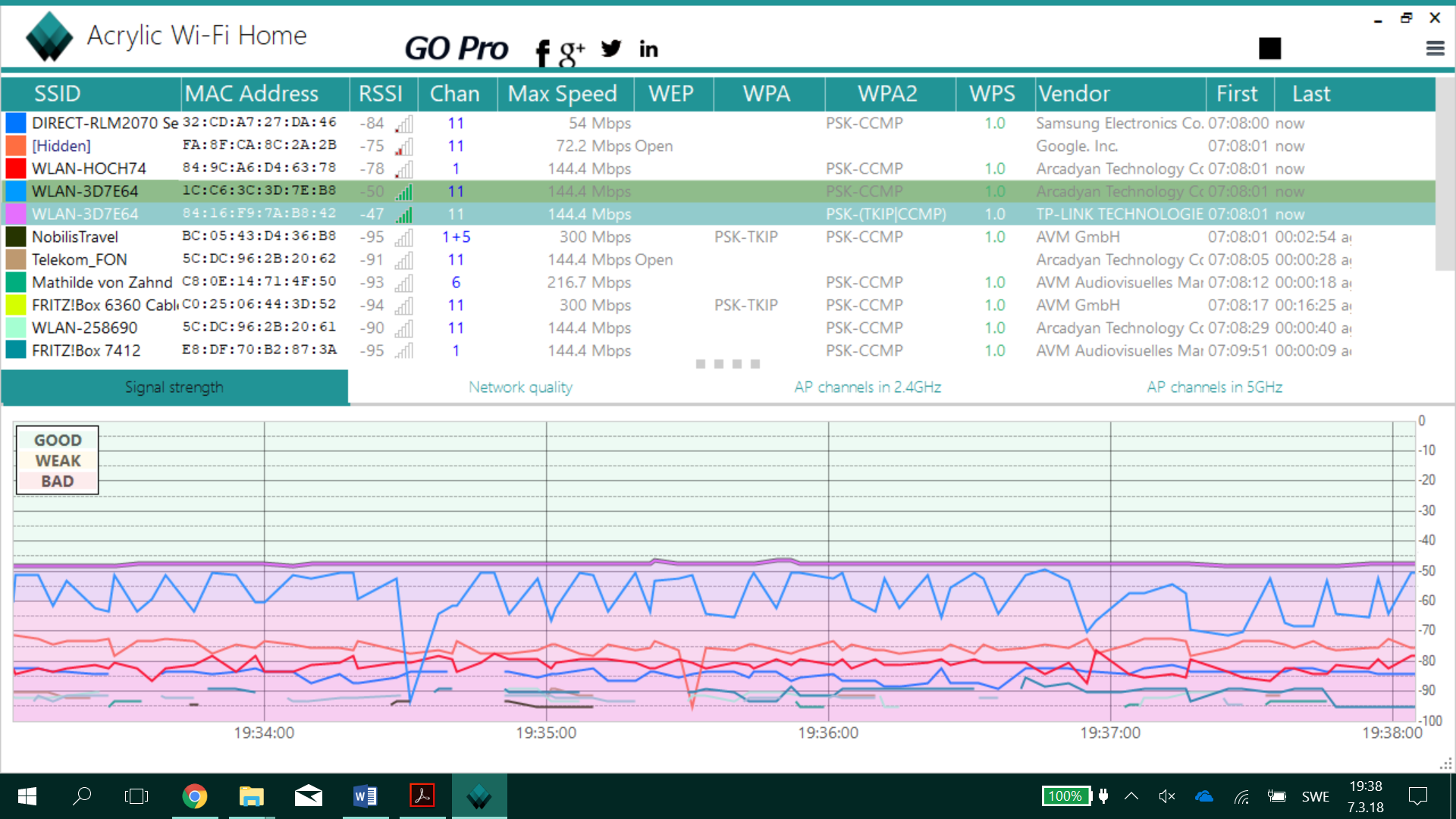Switch to the Signal strength tab

(174, 388)
